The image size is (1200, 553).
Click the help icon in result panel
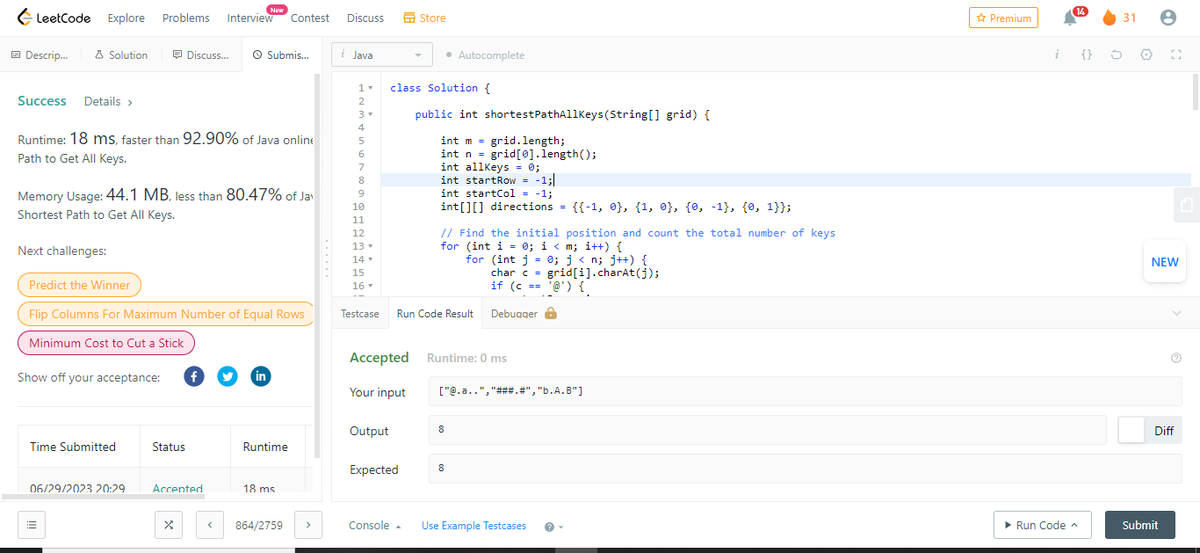[1175, 358]
